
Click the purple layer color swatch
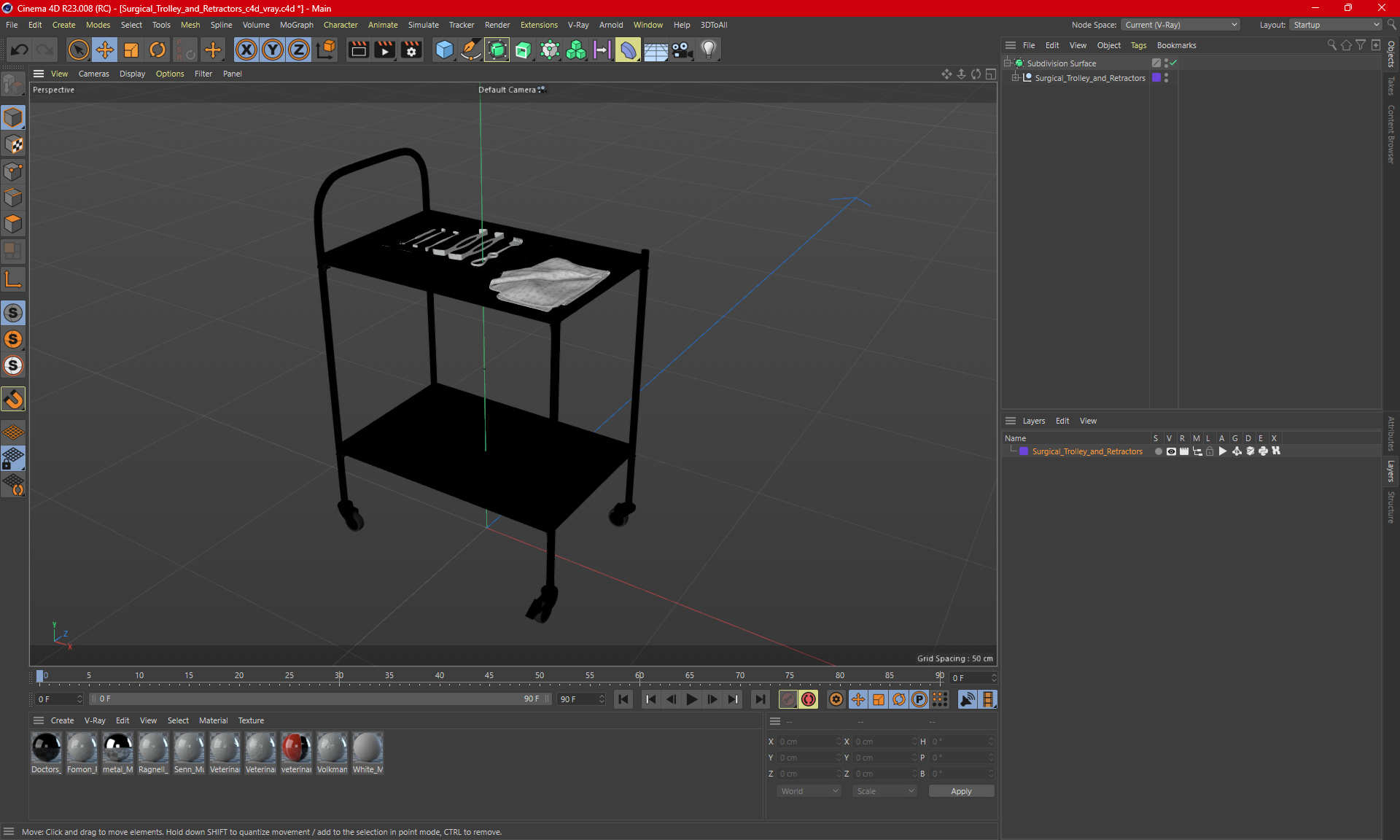pyautogui.click(x=1024, y=451)
